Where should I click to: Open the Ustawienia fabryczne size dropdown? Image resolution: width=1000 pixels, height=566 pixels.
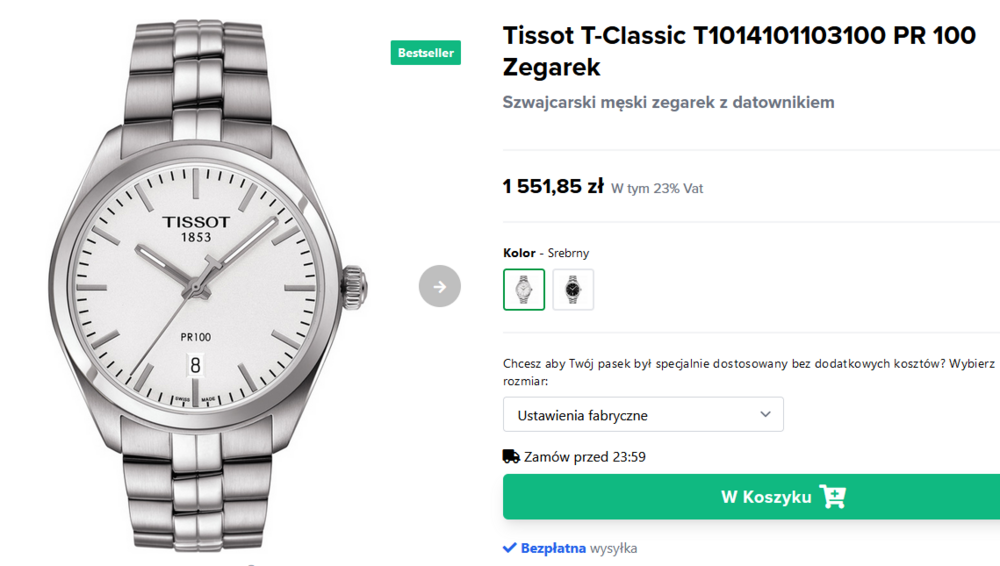(642, 415)
